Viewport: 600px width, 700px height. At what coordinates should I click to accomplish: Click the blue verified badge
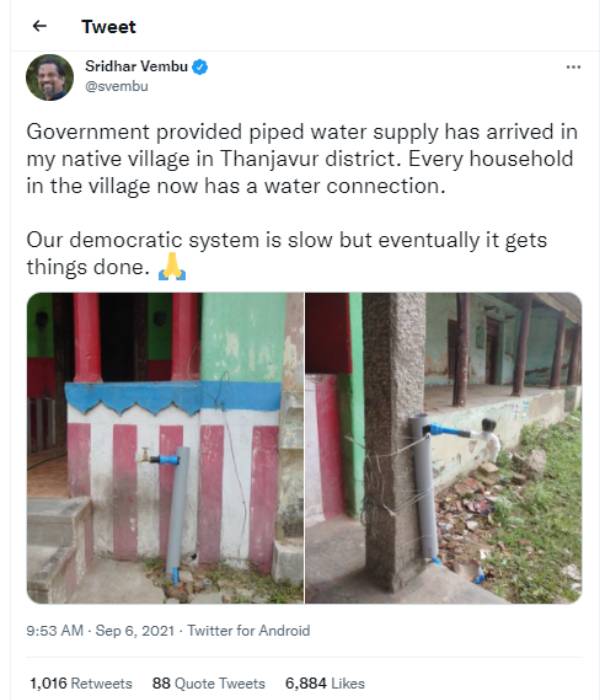pyautogui.click(x=200, y=67)
